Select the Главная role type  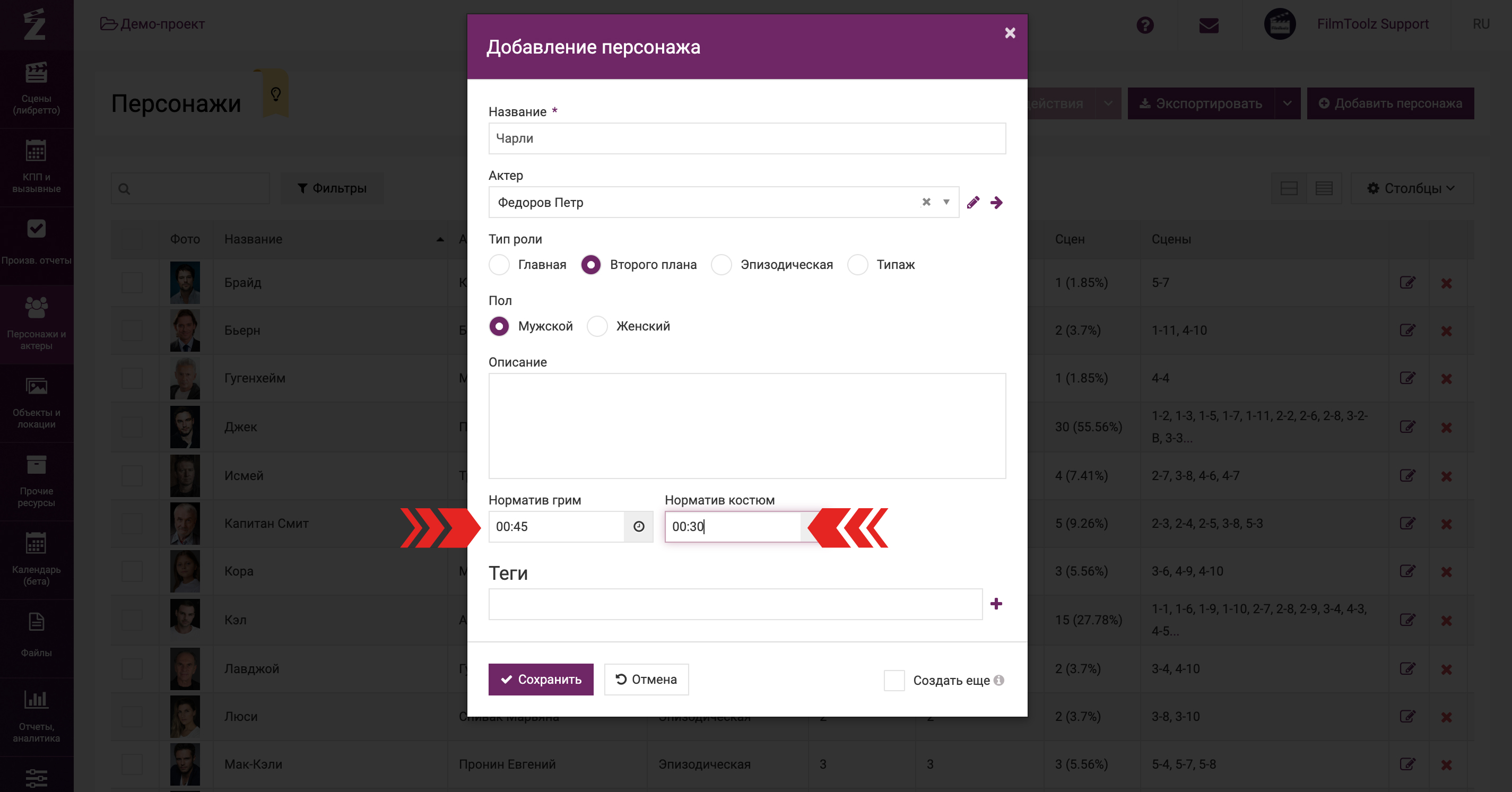500,265
